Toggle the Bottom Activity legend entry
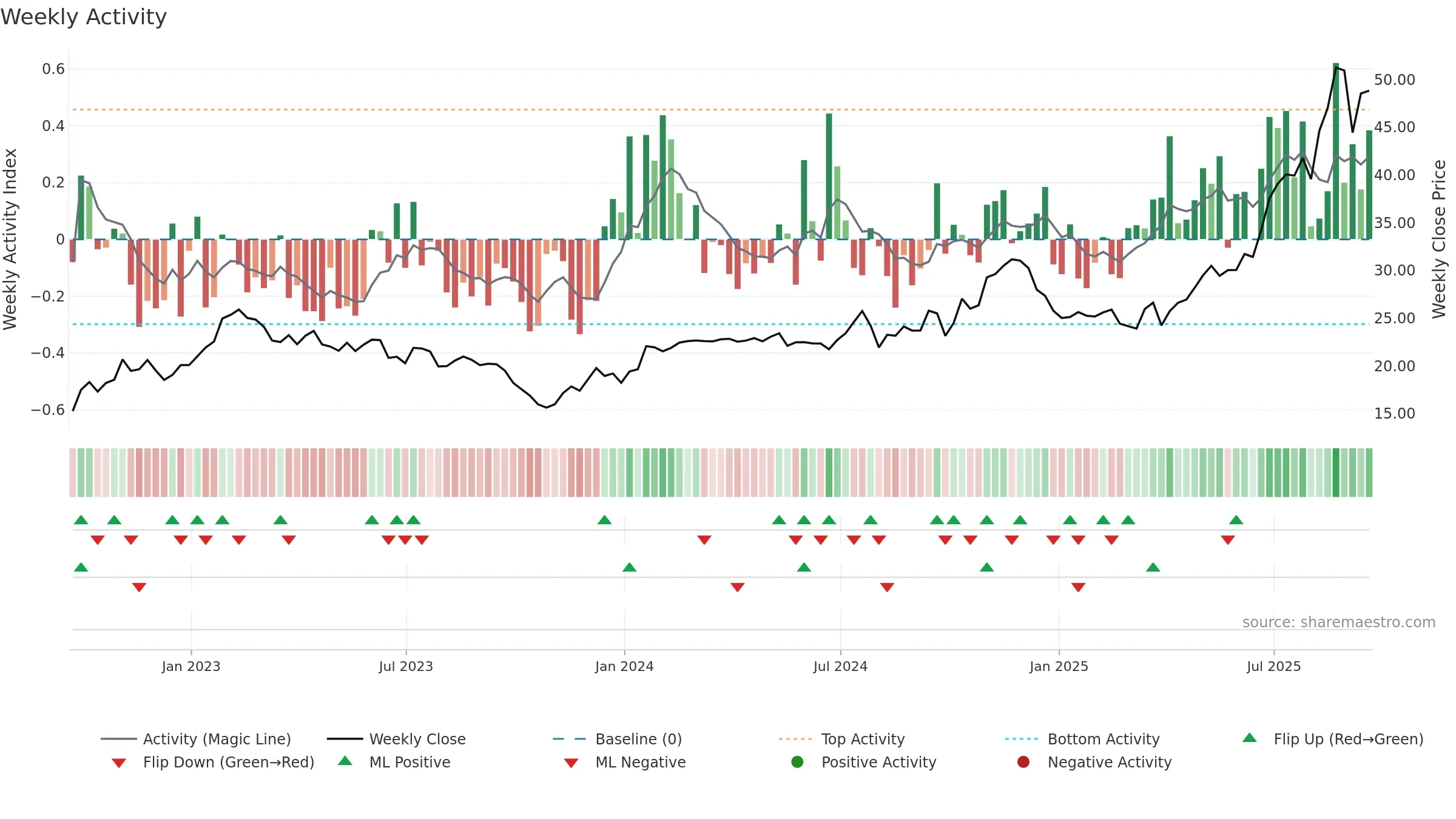The image size is (1456, 819). [1082, 739]
